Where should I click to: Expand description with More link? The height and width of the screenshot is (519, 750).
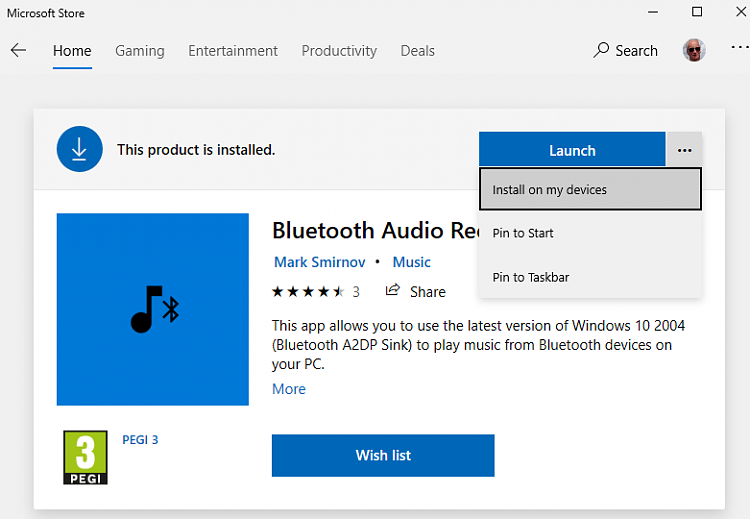pos(289,389)
